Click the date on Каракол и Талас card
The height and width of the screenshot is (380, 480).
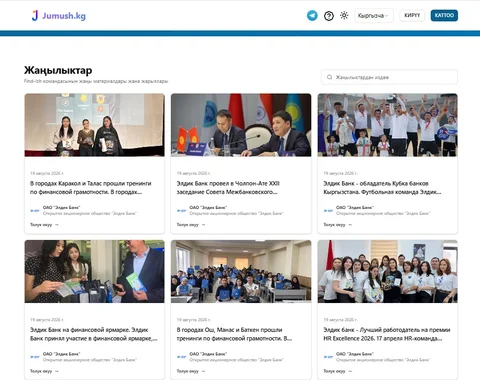pyautogui.click(x=47, y=173)
